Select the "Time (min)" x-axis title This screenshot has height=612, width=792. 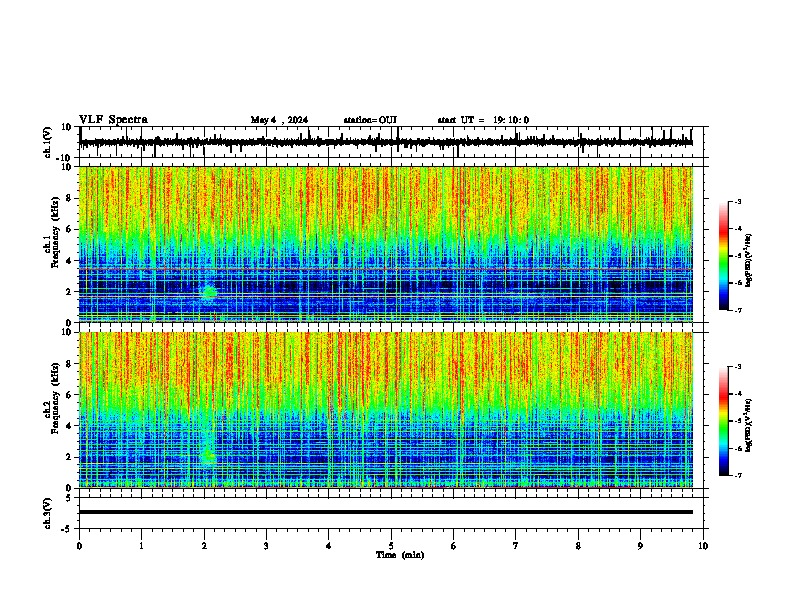[x=400, y=555]
